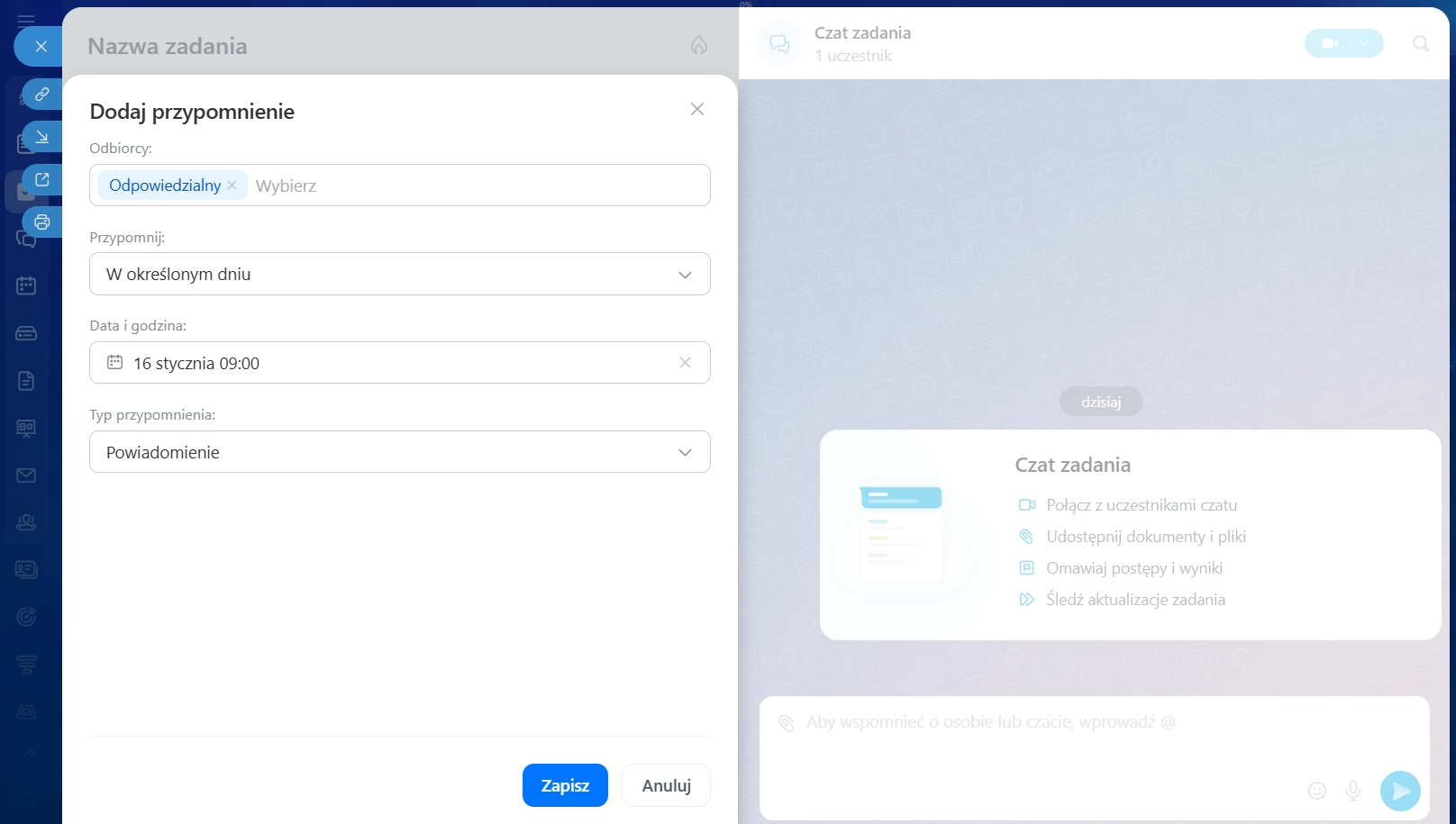Expand the Typ przypomnienia dropdown

point(400,452)
